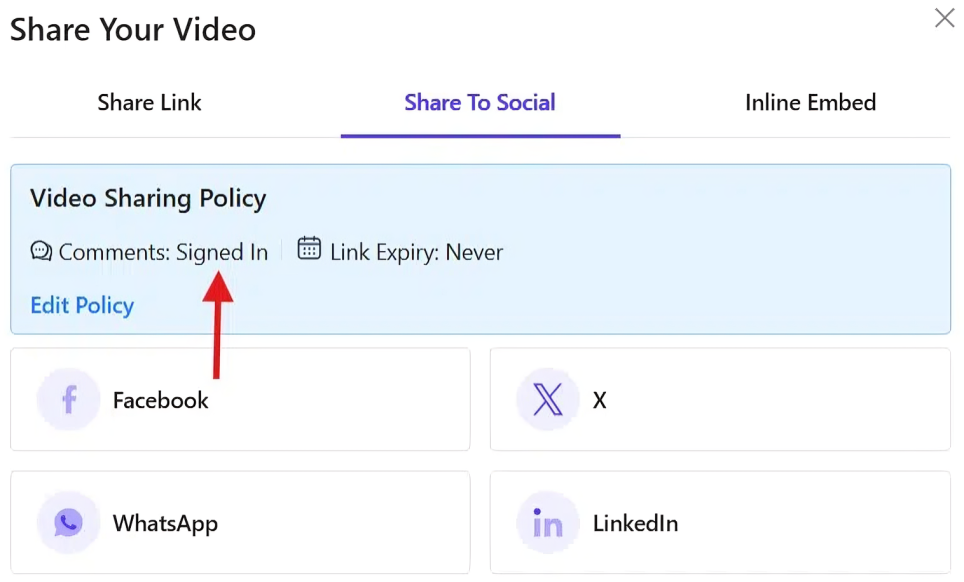Screen dimensions: 964x582
Task: Click the X text label
Action: tap(600, 400)
